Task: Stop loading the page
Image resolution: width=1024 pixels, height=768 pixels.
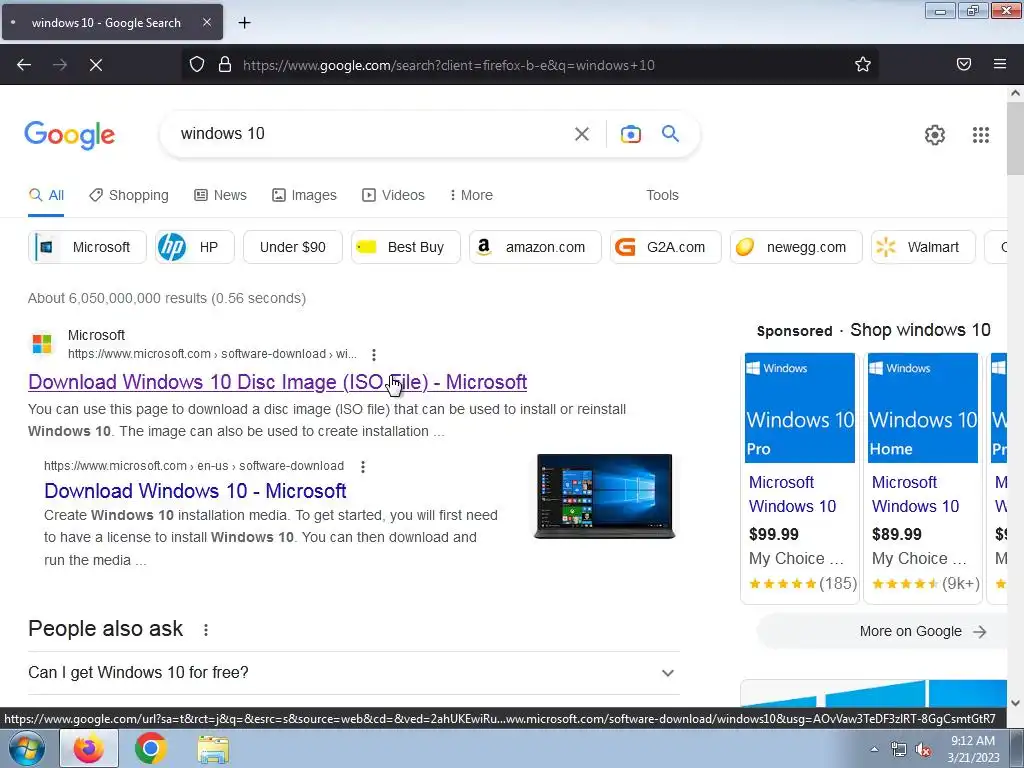Action: tap(96, 65)
